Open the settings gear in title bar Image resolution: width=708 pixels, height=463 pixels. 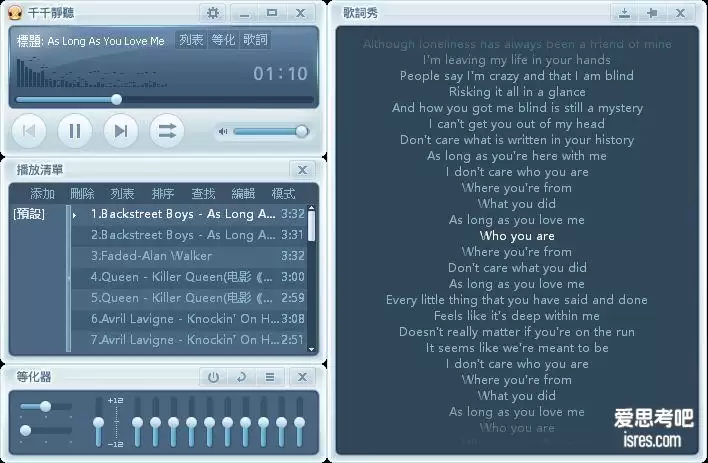pos(213,13)
